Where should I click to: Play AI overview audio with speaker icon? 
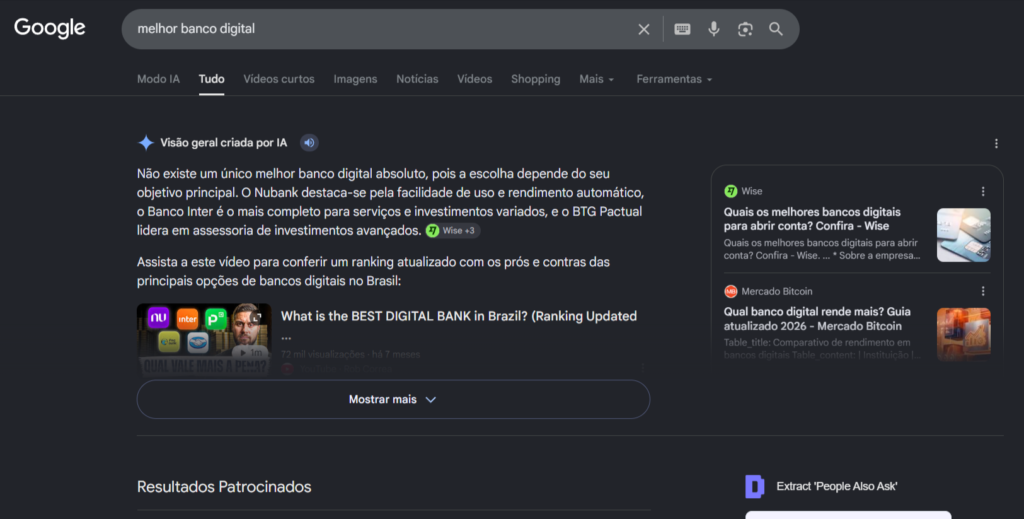[310, 142]
